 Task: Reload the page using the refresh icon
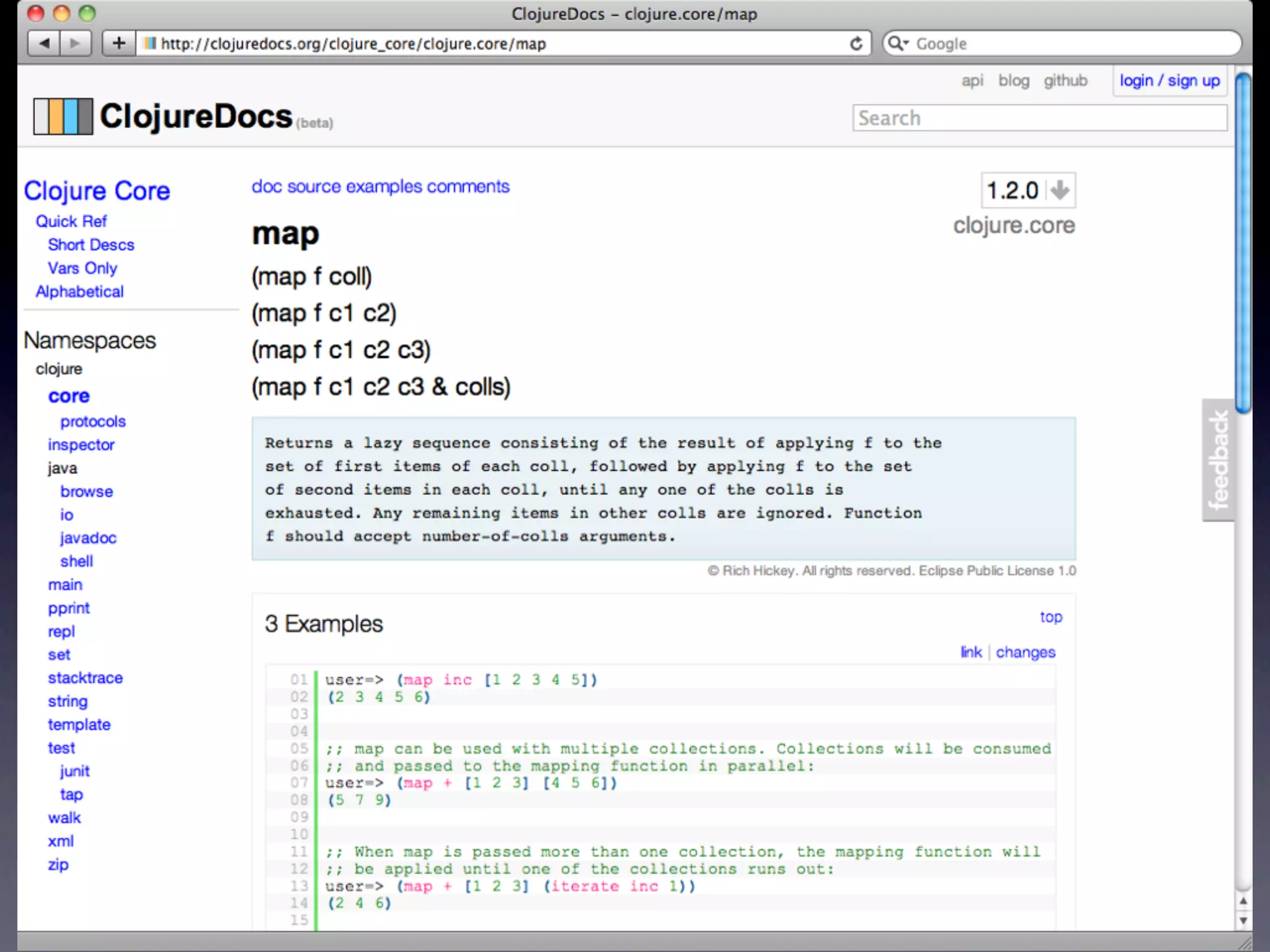[x=856, y=43]
